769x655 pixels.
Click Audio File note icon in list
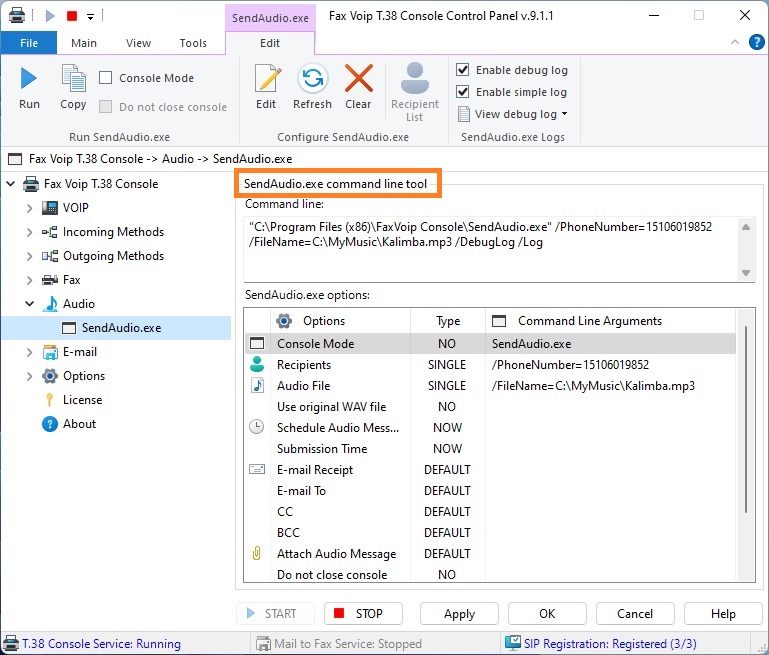coord(257,385)
